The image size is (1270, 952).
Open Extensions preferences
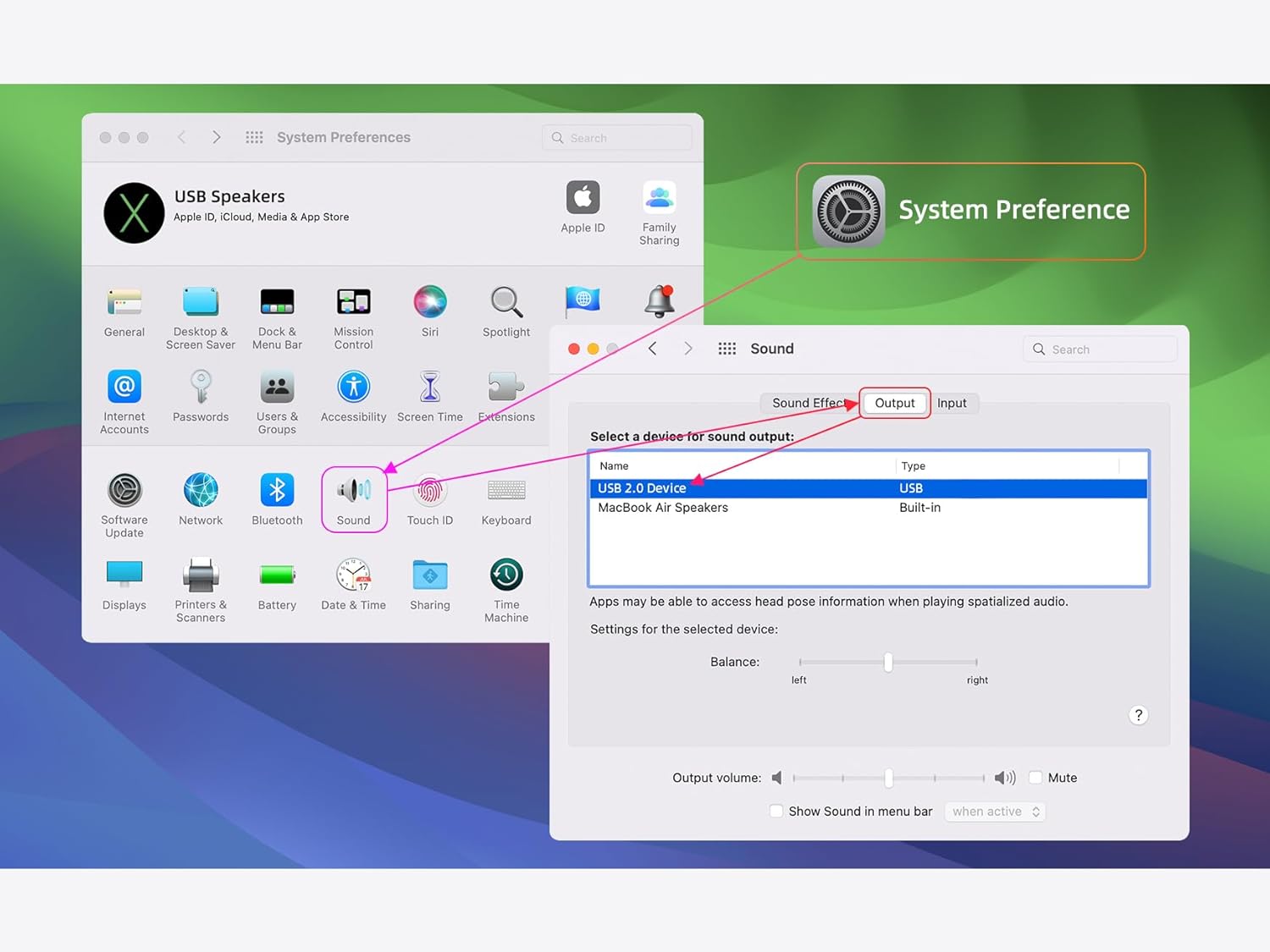click(x=506, y=396)
